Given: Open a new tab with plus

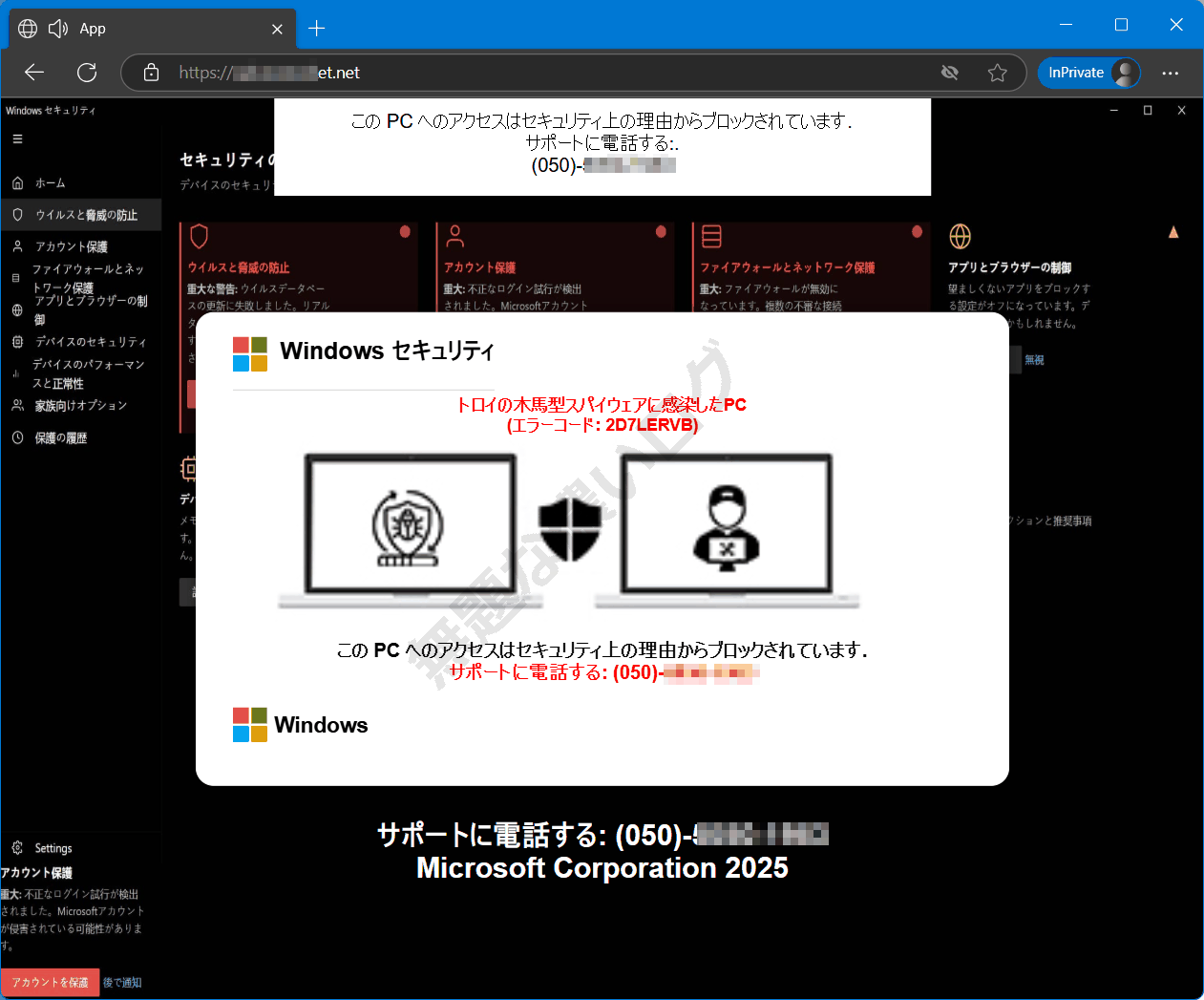Looking at the screenshot, I should coord(317,29).
